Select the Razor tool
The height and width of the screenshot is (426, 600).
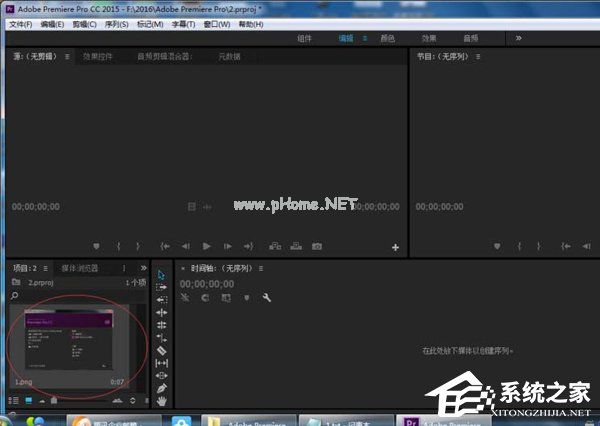tap(161, 350)
